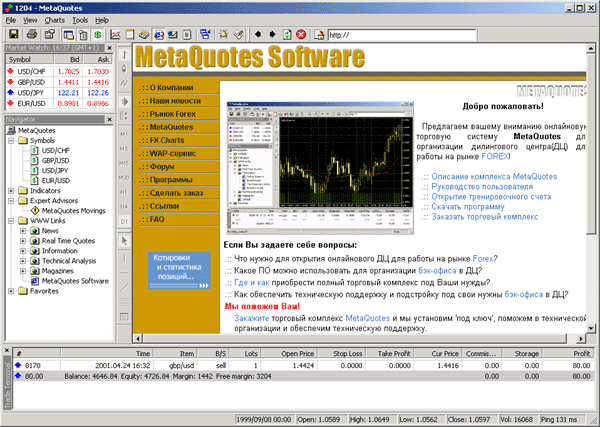Collapse the Symbols folder in Navigator
Viewport: 600px width, 427px height.
(x=11, y=140)
